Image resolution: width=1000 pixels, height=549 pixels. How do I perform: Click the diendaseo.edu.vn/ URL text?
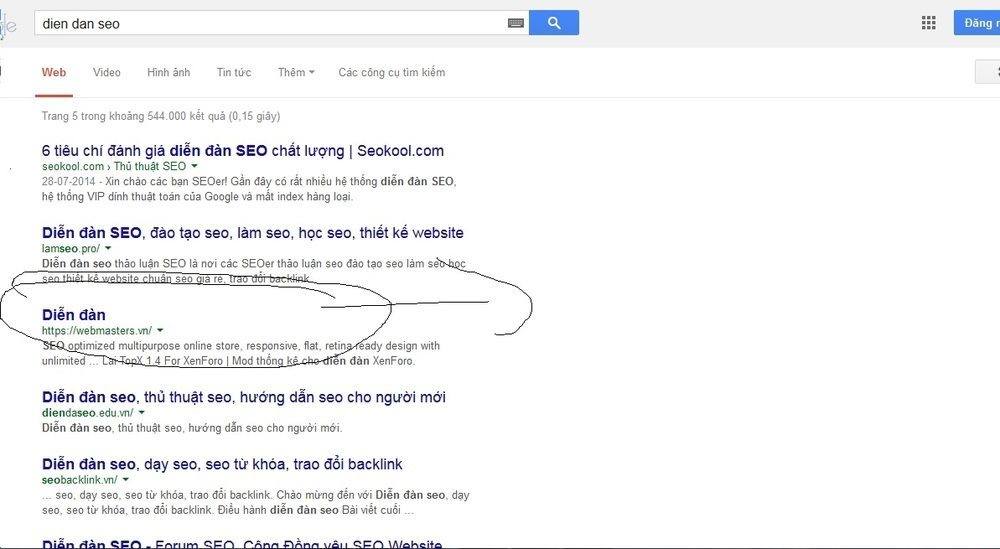88,413
